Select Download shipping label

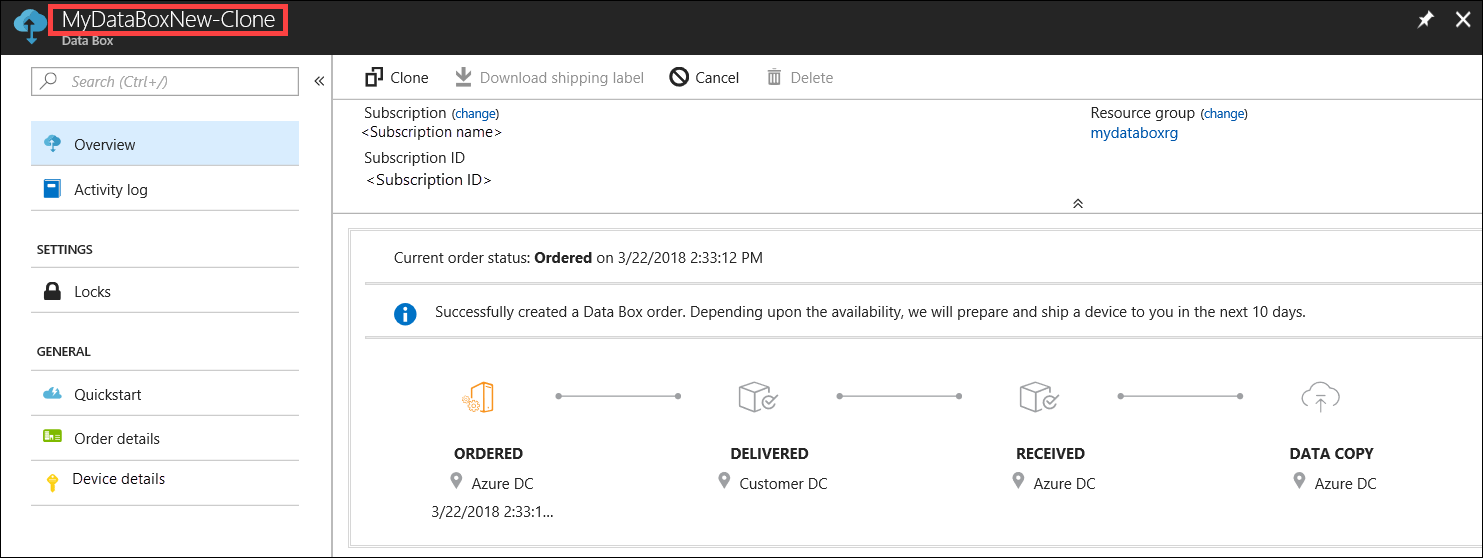coord(550,77)
